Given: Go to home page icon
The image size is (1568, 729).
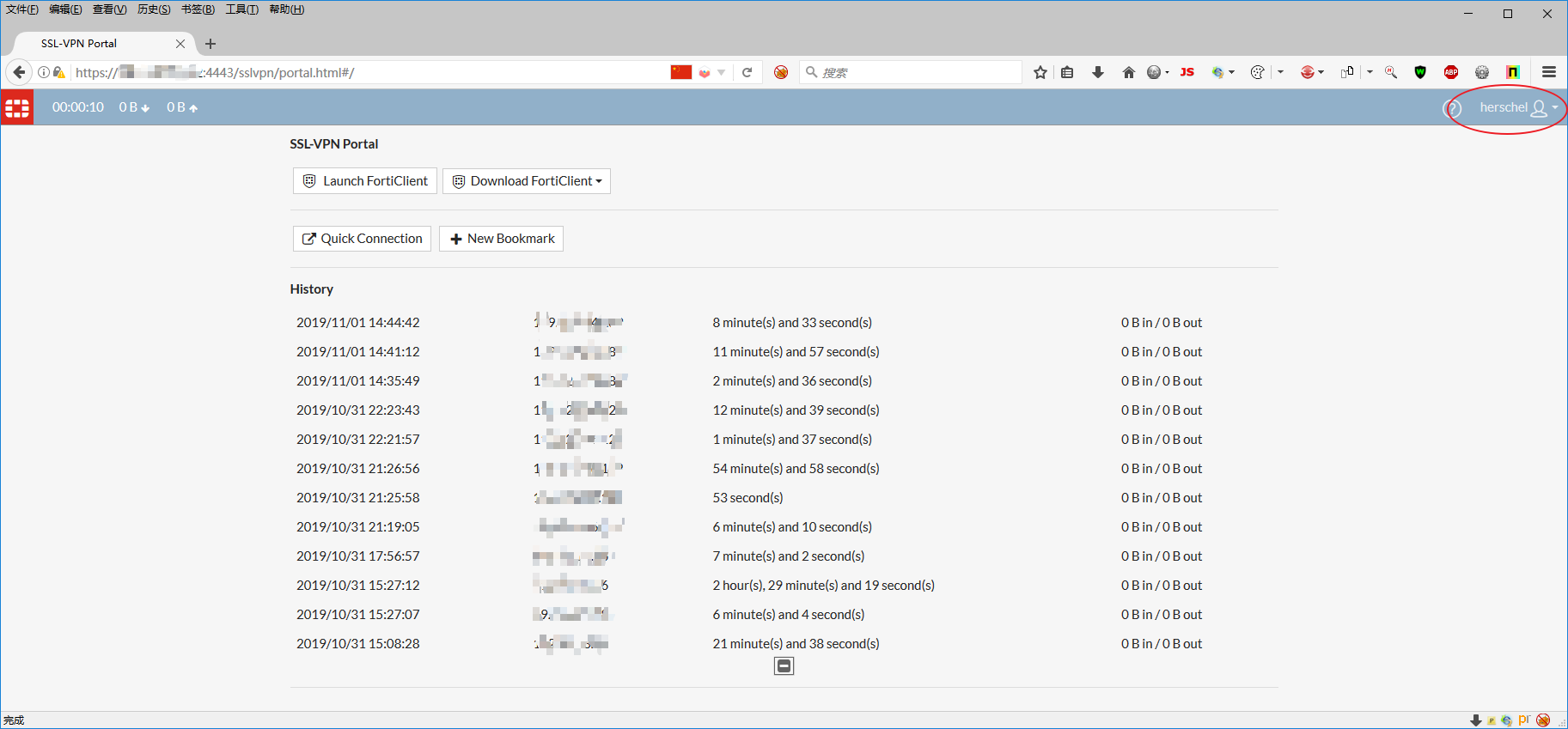Looking at the screenshot, I should point(1129,72).
